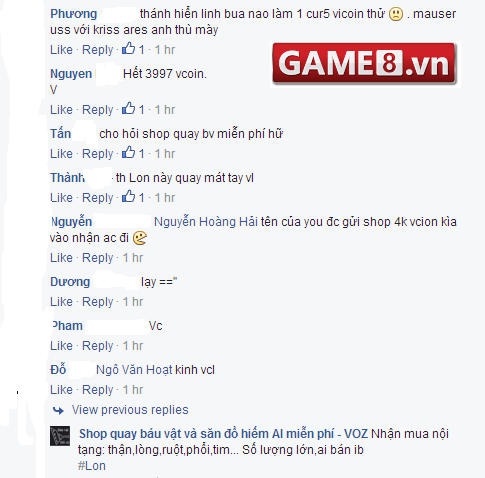Image resolution: width=485 pixels, height=478 pixels.
Task: Click the #Lon hashtag
Action: (92, 466)
